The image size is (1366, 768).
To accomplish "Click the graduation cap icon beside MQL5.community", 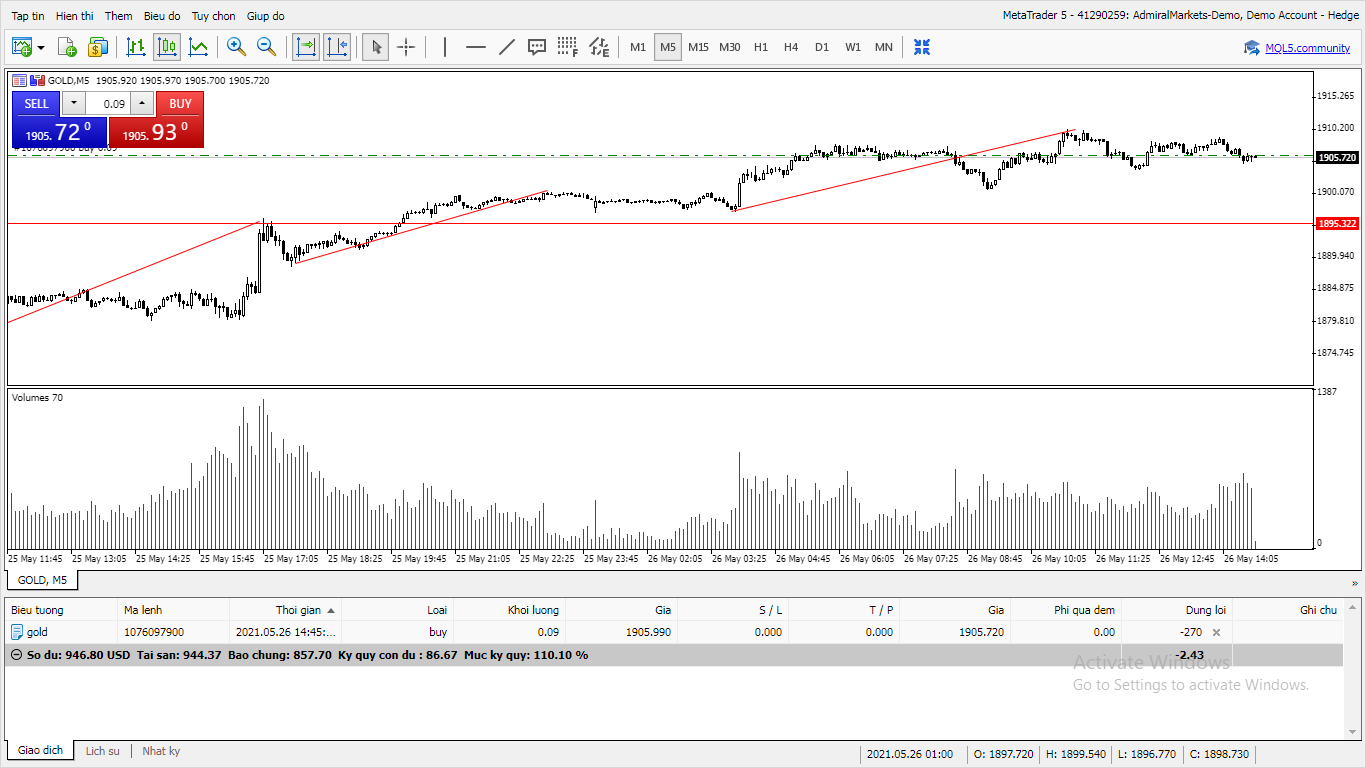I will [x=1252, y=47].
